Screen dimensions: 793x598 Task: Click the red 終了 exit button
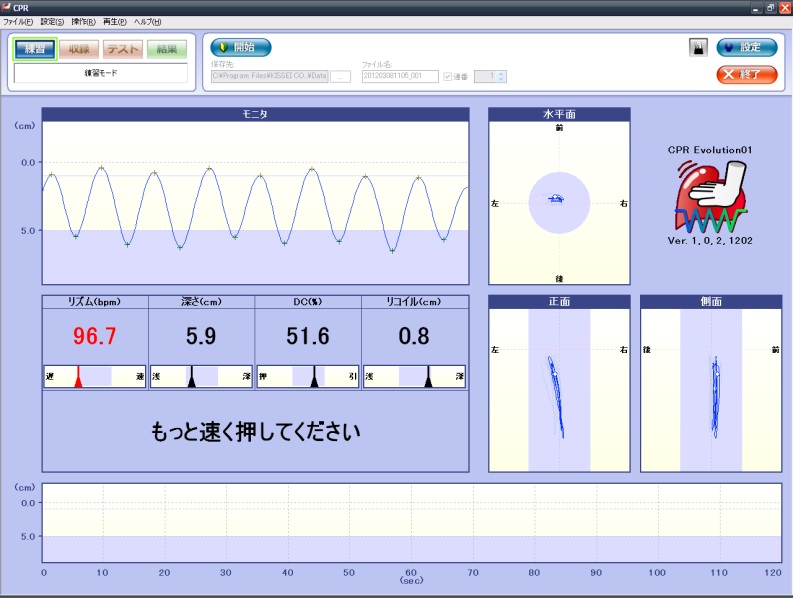pyautogui.click(x=747, y=74)
